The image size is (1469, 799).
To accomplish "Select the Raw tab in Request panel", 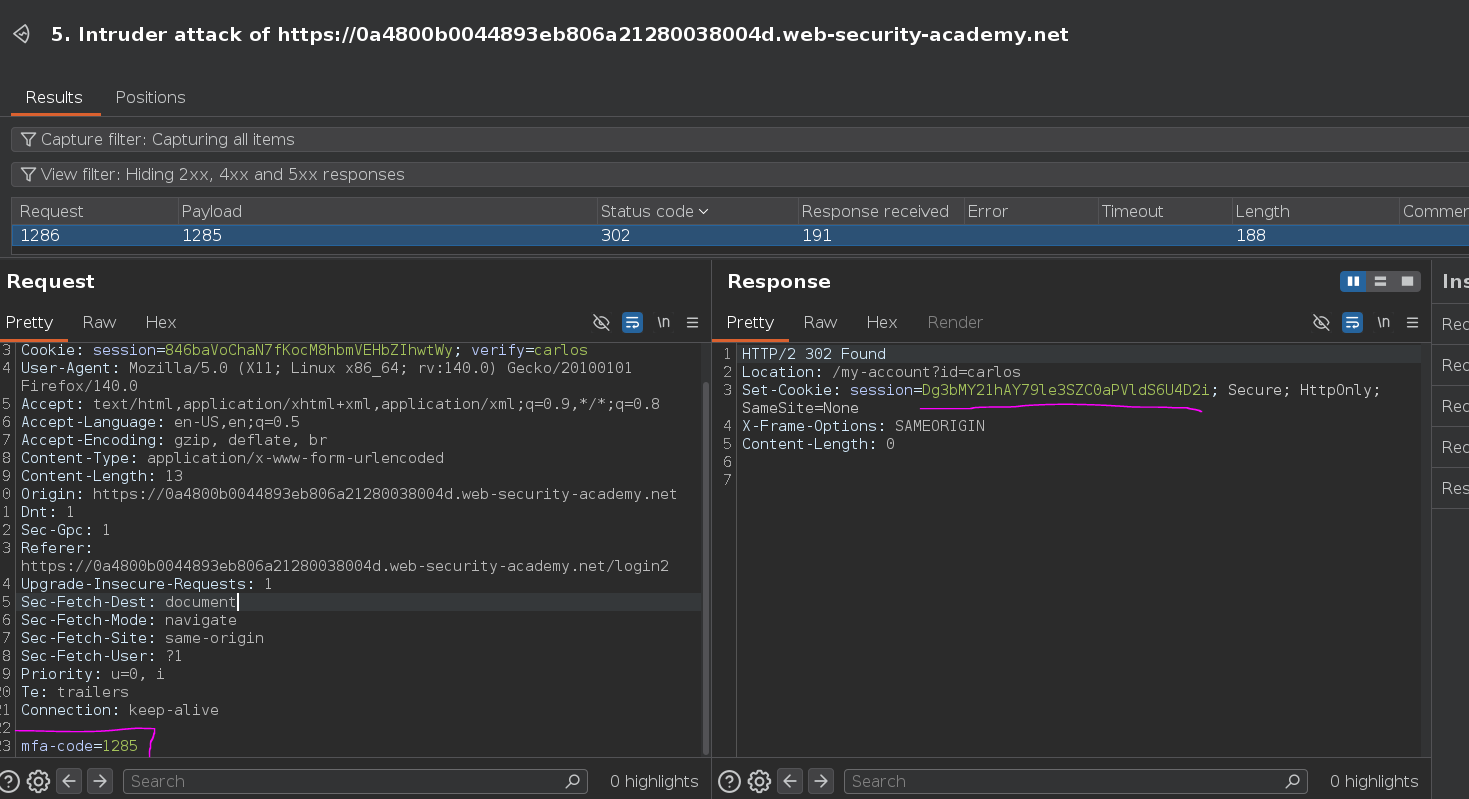I will (x=99, y=322).
